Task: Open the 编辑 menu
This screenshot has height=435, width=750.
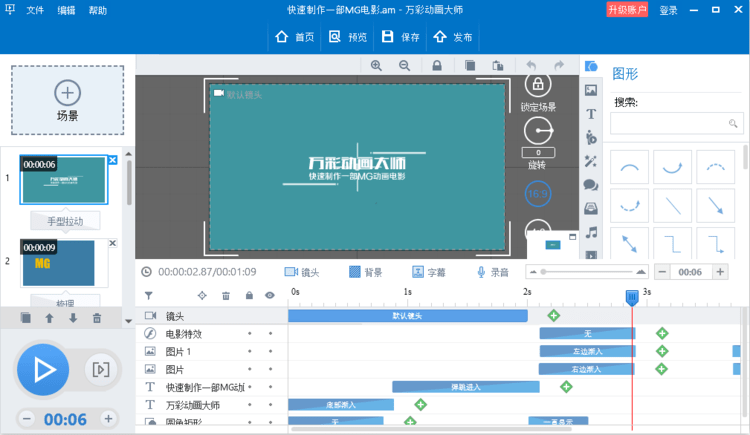Action: point(66,11)
